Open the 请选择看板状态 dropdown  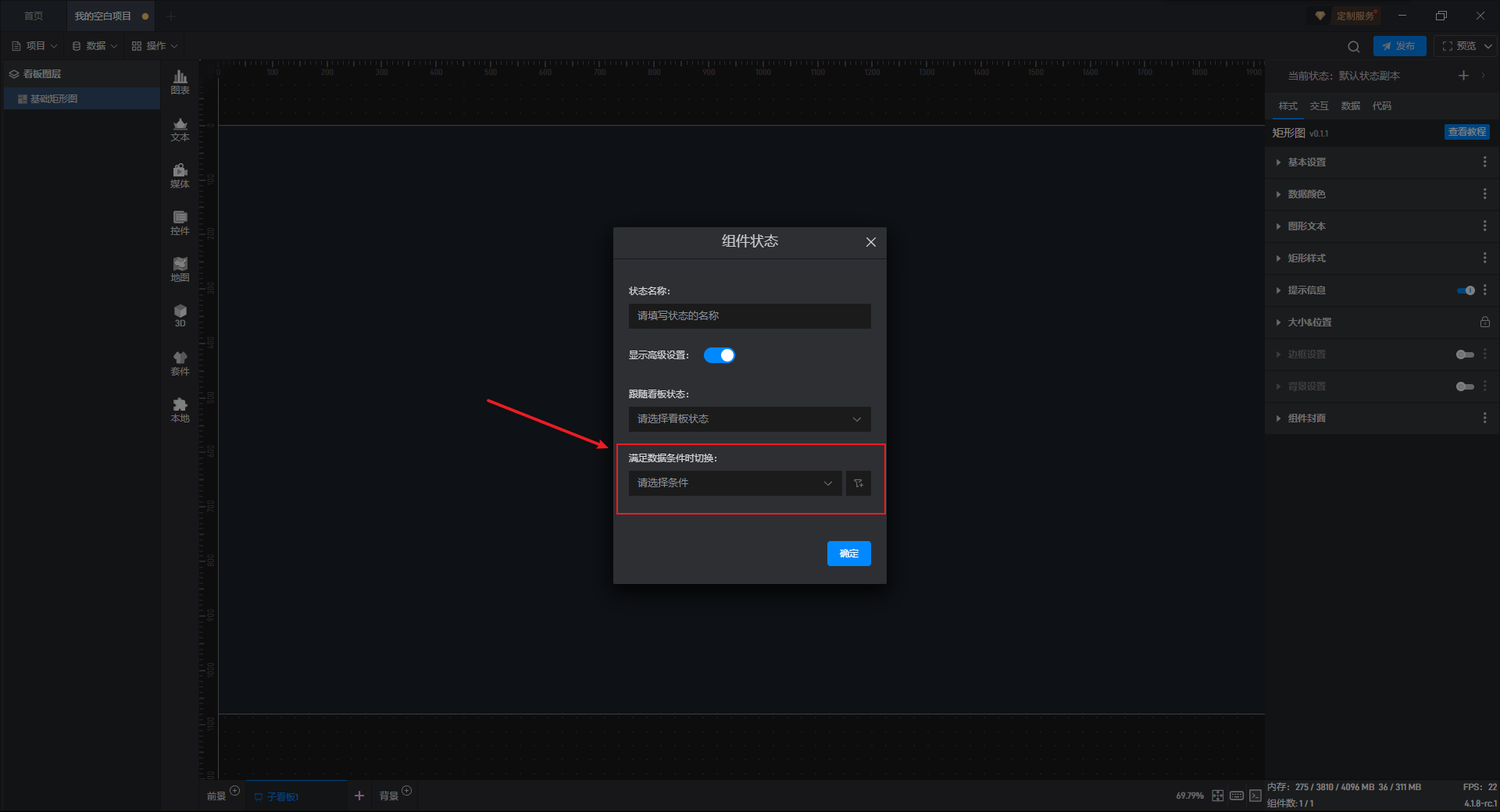749,419
